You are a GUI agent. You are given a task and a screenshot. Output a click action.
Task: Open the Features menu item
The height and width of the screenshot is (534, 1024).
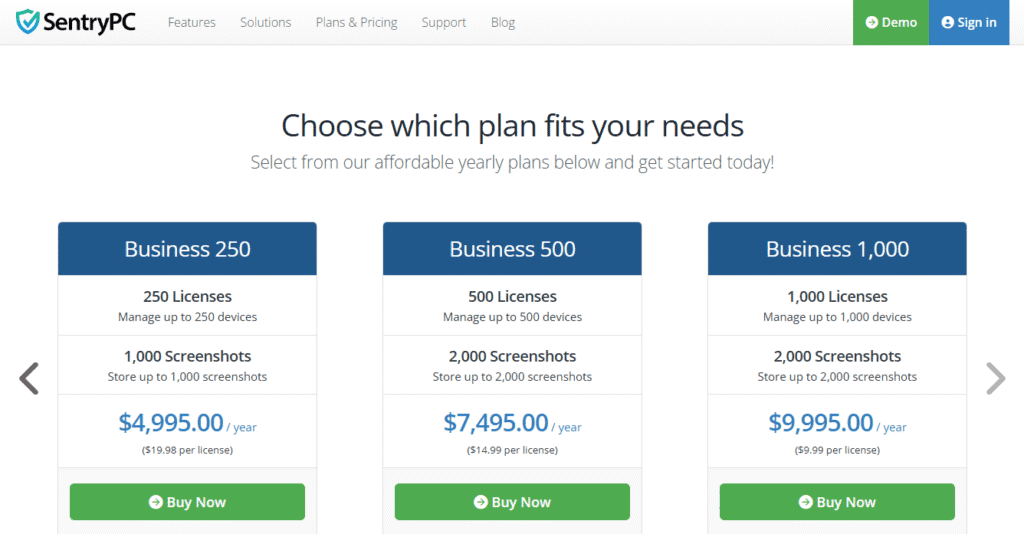tap(191, 22)
